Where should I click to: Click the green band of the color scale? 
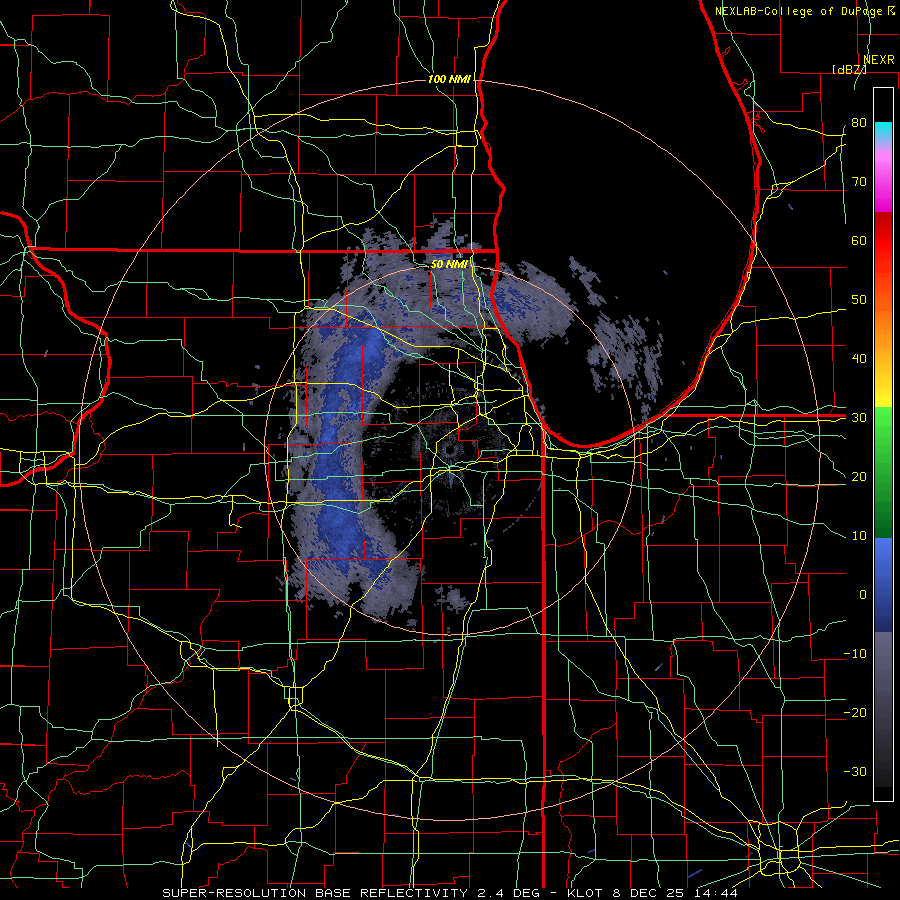click(x=883, y=473)
